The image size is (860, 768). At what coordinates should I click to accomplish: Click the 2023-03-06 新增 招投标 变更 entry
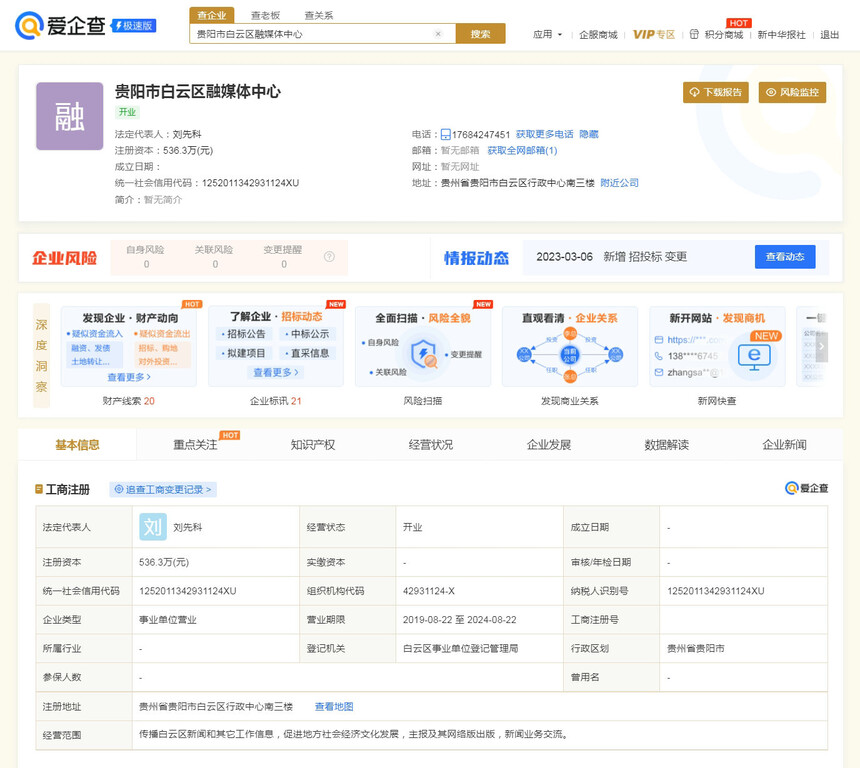click(612, 257)
